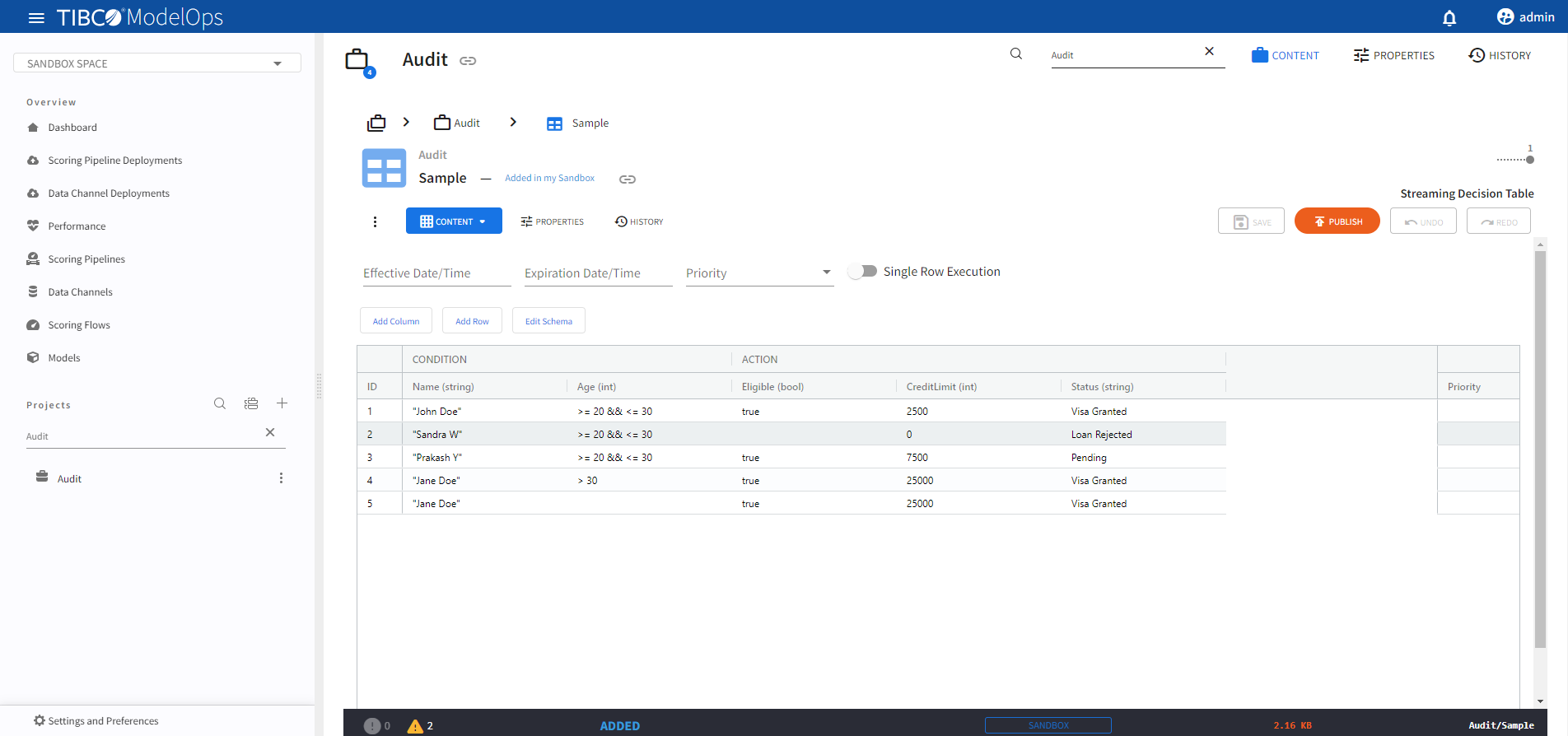Click the search projects magnifier icon
The height and width of the screenshot is (736, 1568).
coord(220,403)
